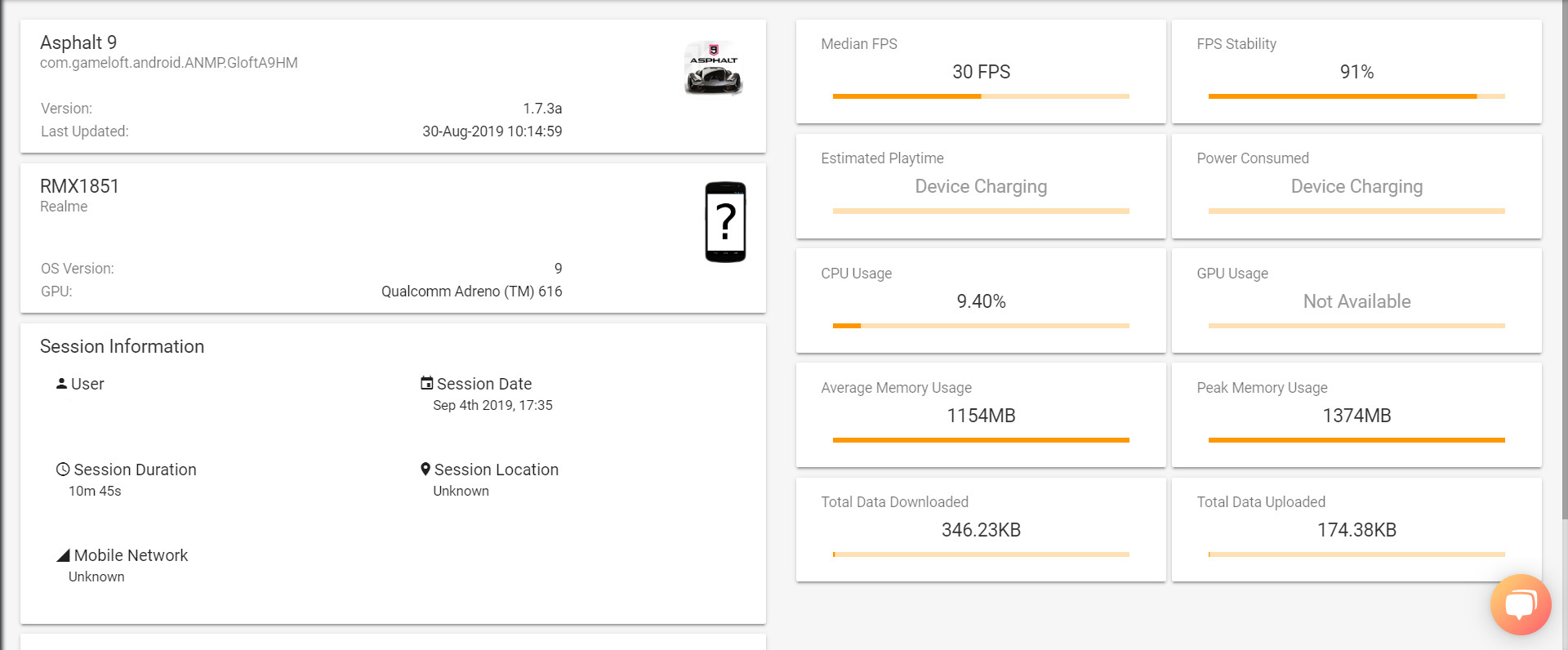Select package name com.gameloft.android.ANMP.GloftA9HM
Image resolution: width=1568 pixels, height=650 pixels.
pyautogui.click(x=169, y=63)
